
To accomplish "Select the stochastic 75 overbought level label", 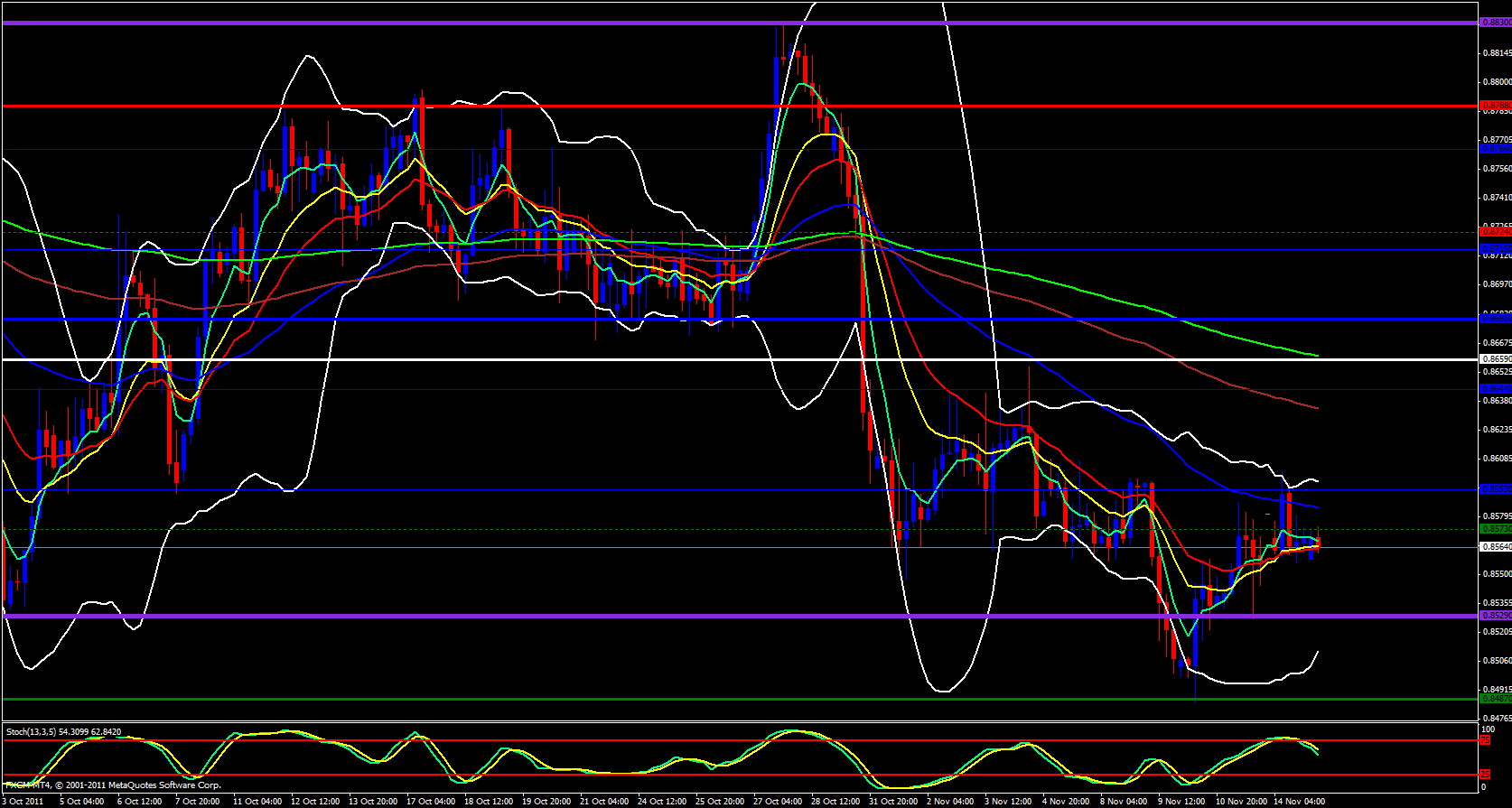I will tap(1485, 740).
